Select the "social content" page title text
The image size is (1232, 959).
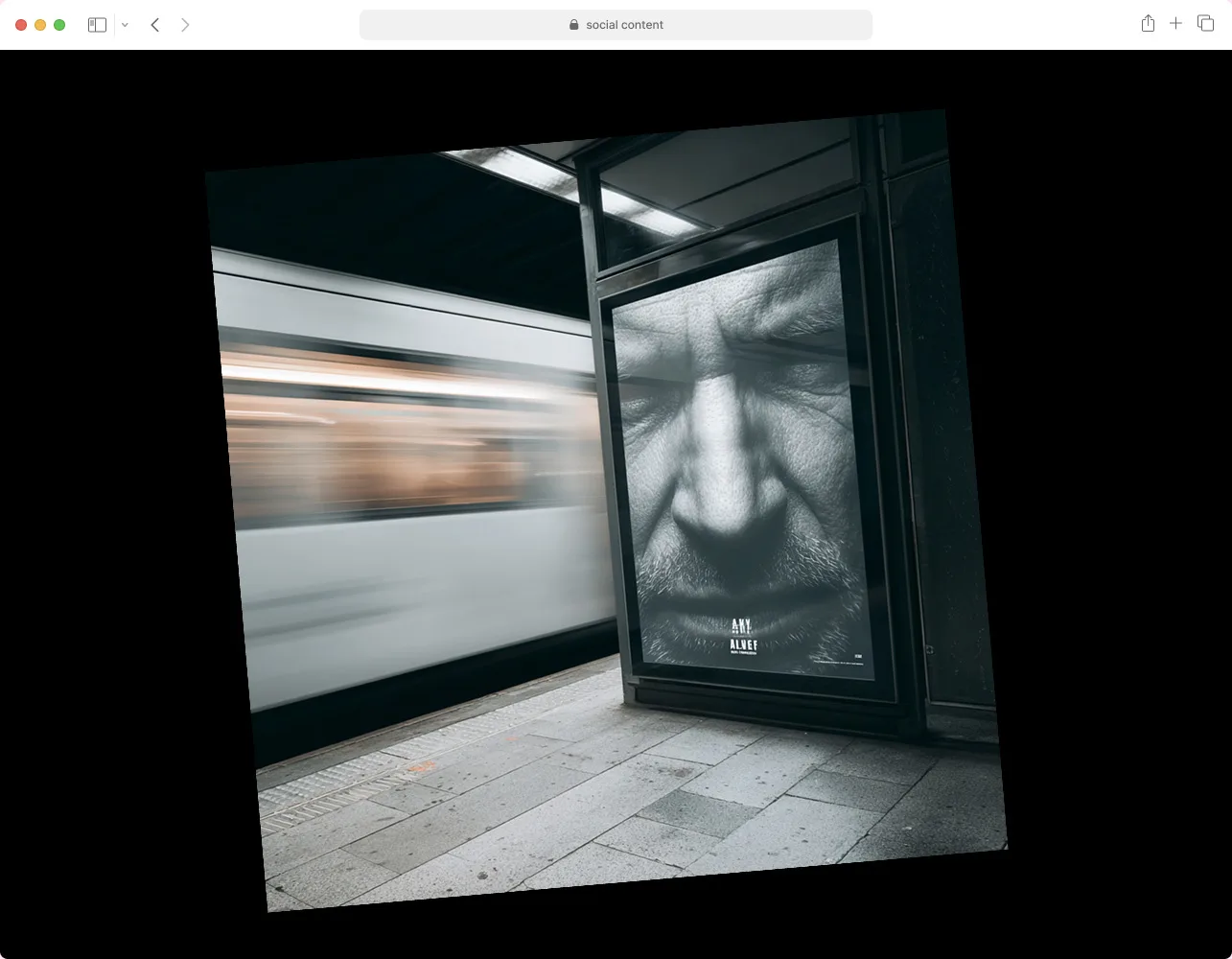coord(624,25)
